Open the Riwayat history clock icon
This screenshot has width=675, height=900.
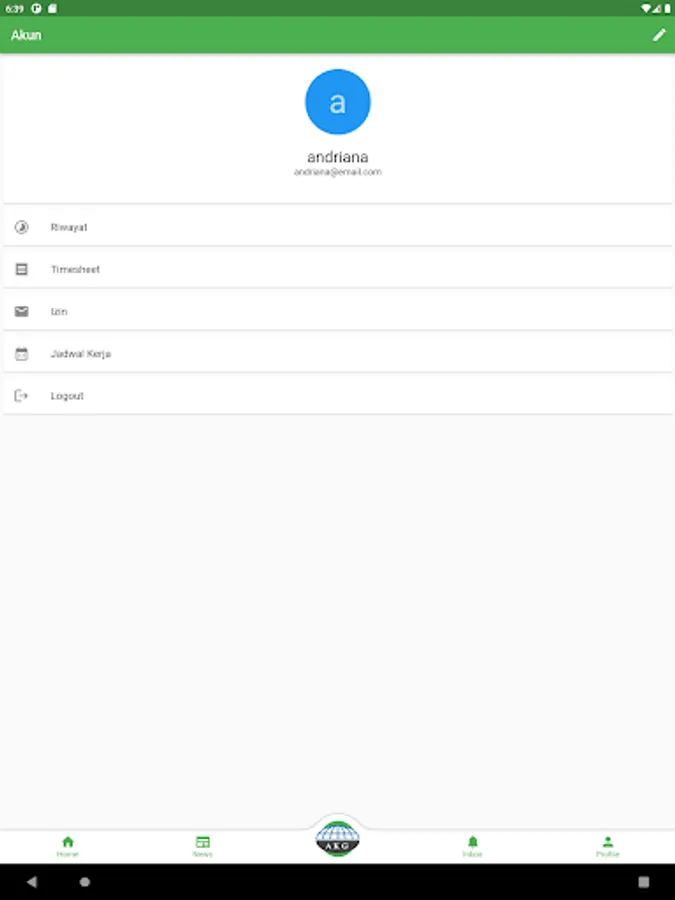[x=21, y=227]
